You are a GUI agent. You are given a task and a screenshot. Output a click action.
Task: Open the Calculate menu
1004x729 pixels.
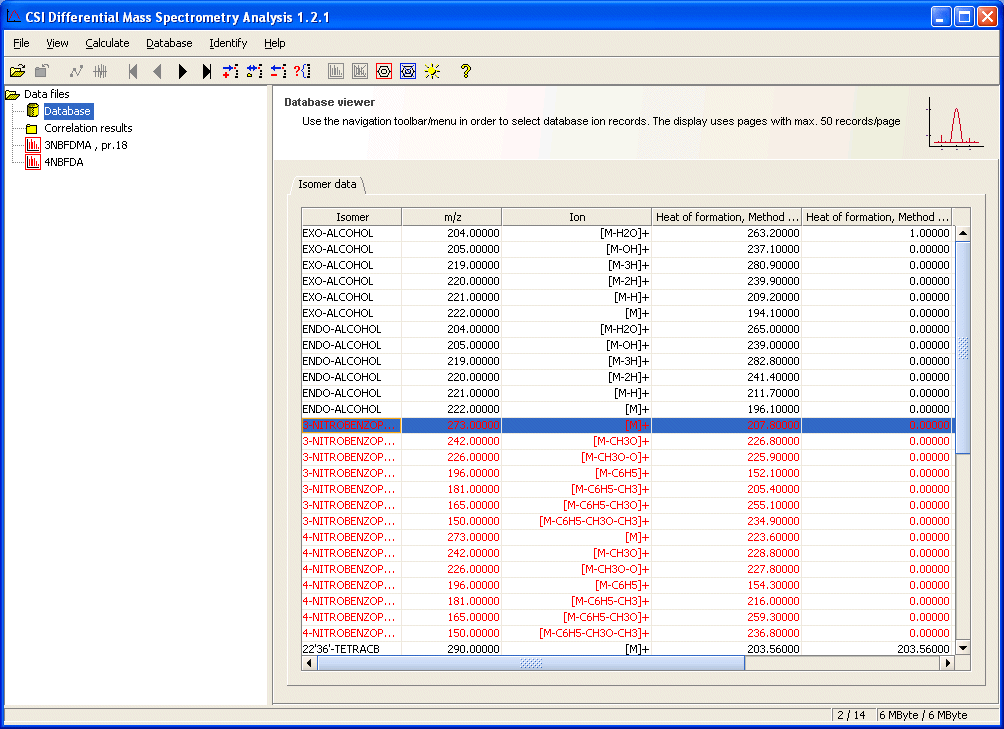pyautogui.click(x=107, y=43)
